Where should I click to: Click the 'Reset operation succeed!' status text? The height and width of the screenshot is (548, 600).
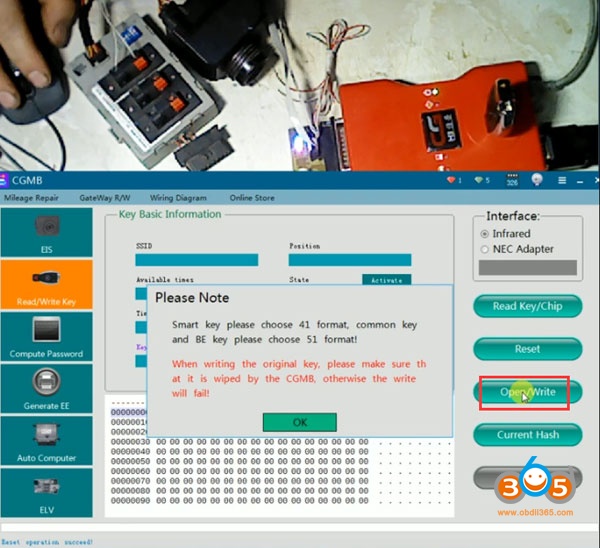(x=47, y=542)
